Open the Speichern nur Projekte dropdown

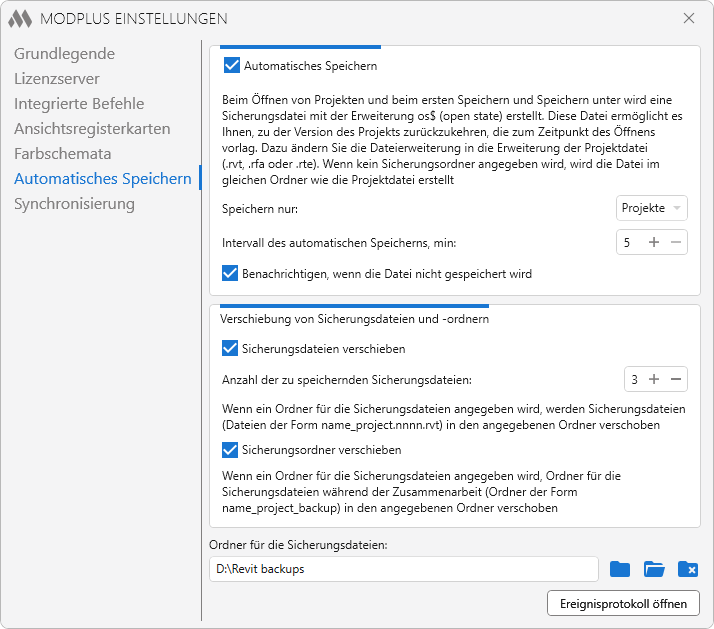pos(652,208)
